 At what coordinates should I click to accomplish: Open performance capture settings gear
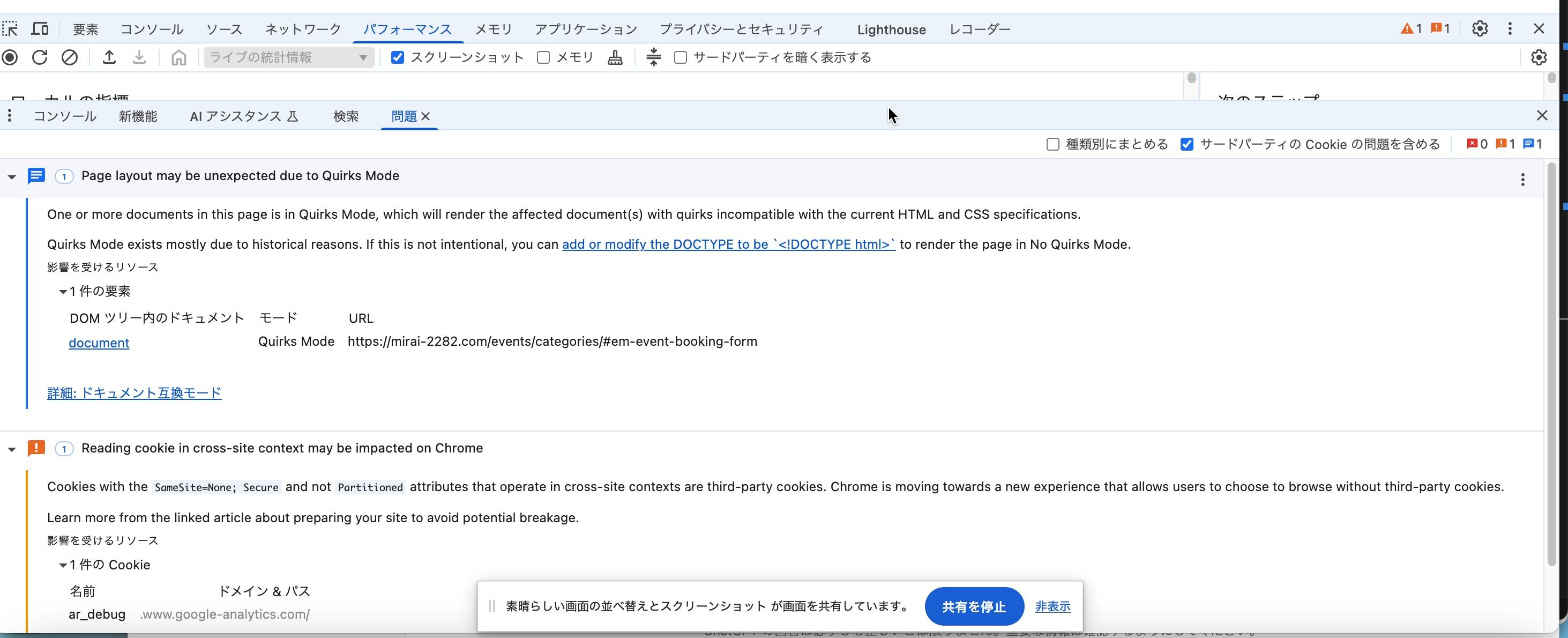click(1539, 57)
